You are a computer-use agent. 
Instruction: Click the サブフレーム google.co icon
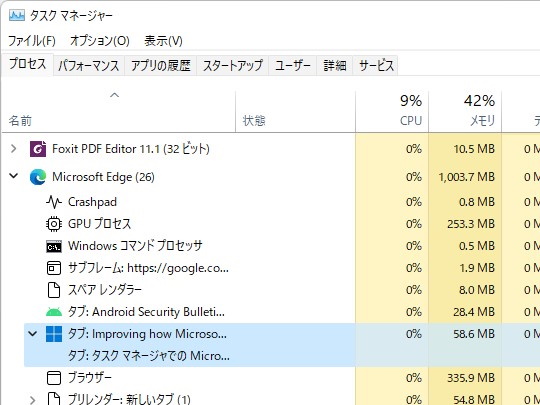point(54,268)
